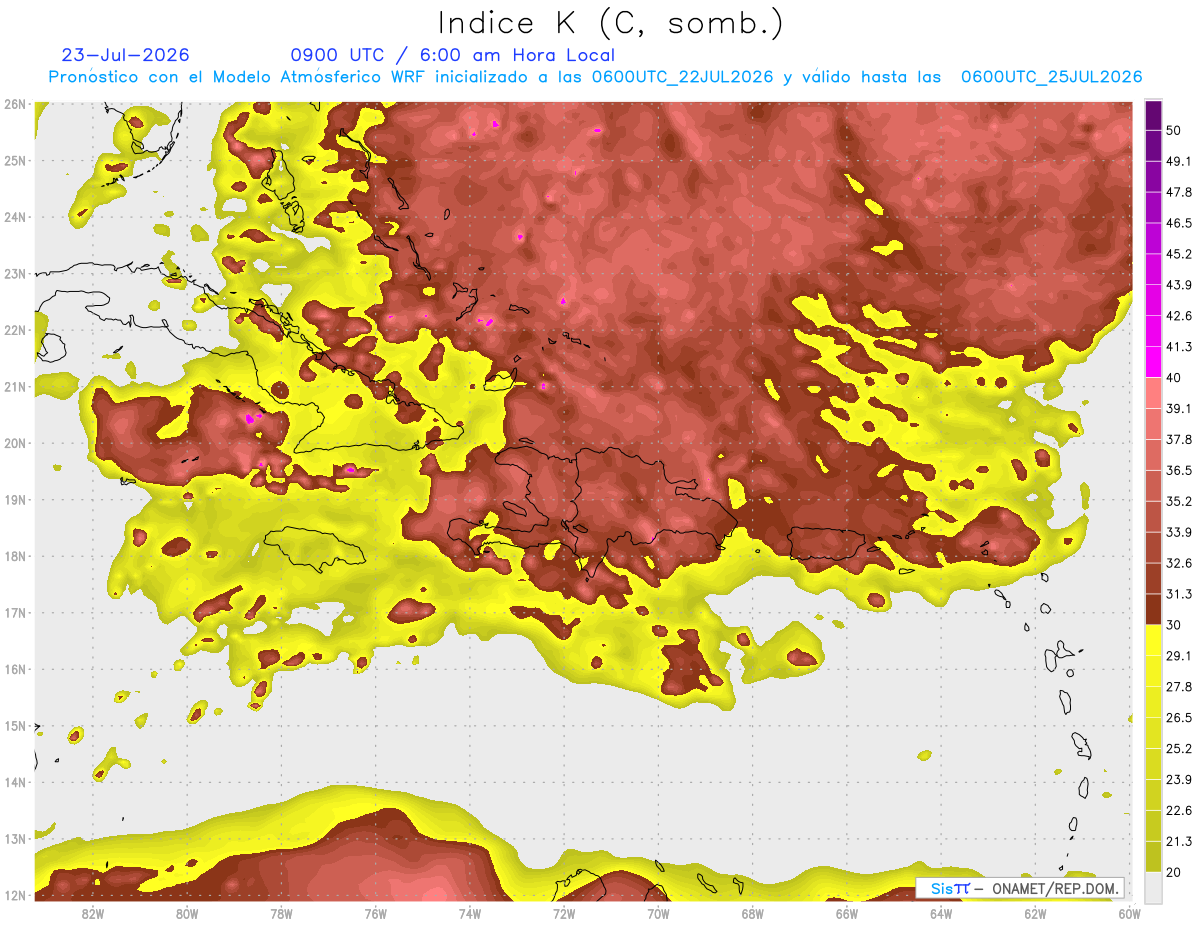
Task: Click colorbar value 43.9
Action: [x=1179, y=285]
